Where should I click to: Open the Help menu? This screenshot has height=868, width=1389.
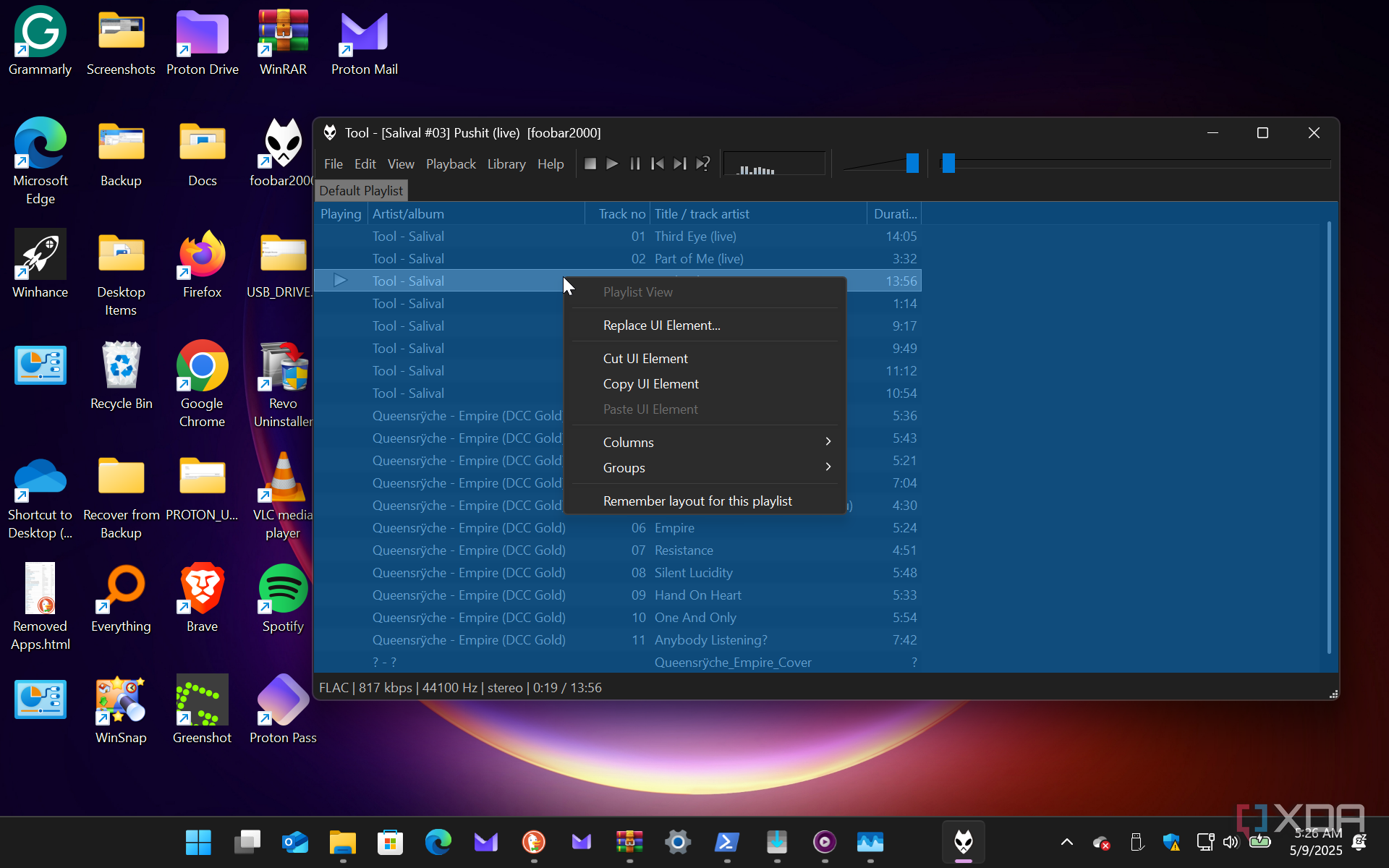[x=551, y=164]
